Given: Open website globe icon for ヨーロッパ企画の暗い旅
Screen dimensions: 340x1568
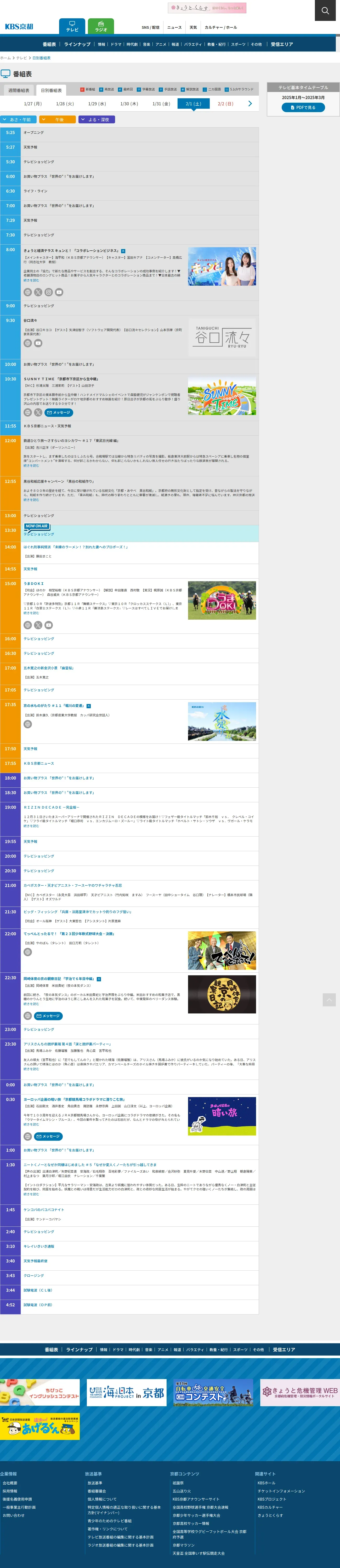Looking at the screenshot, I should [27, 1137].
